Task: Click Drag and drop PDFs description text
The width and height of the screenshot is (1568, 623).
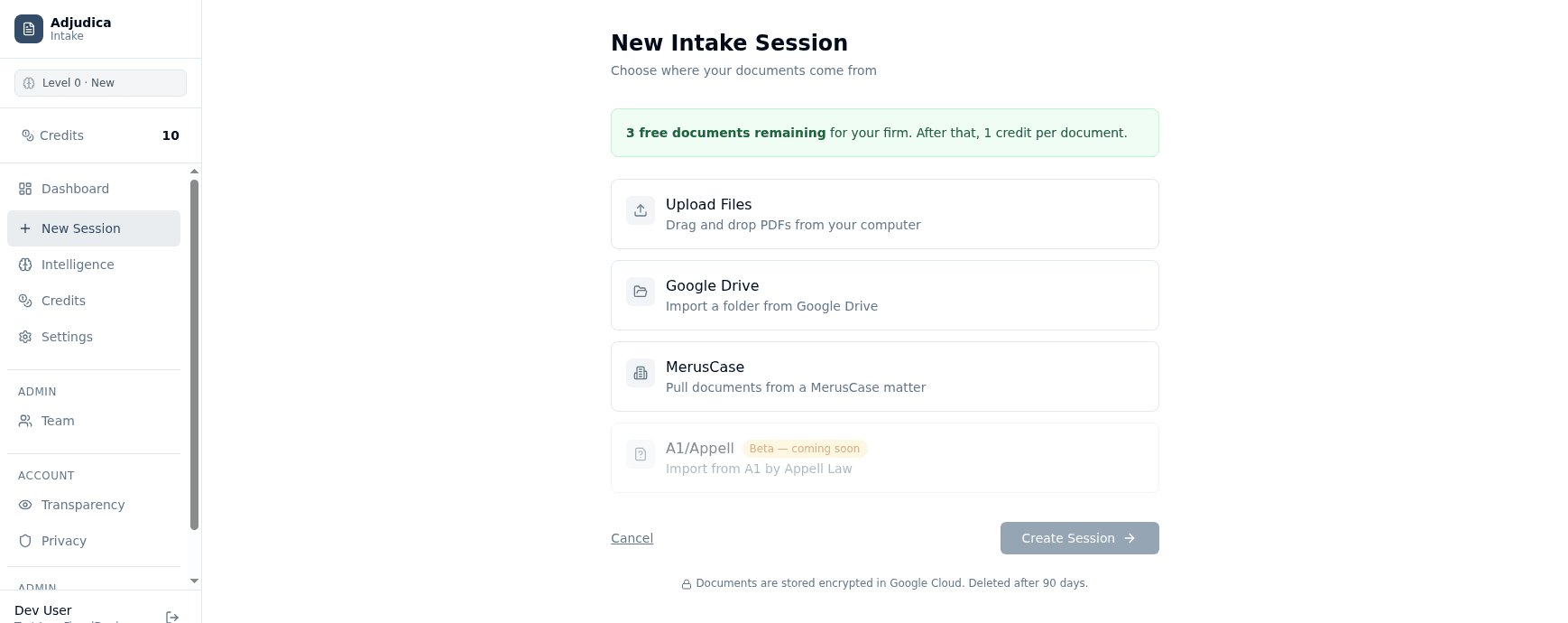Action: [793, 225]
